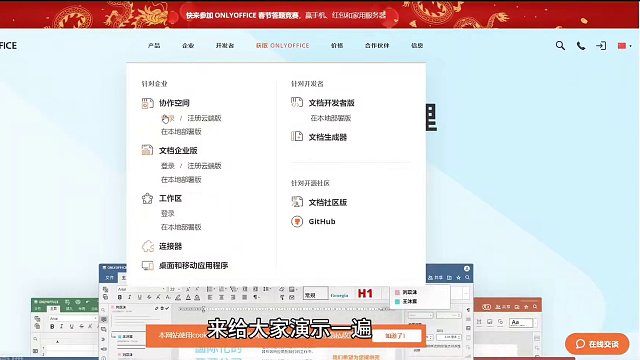Viewport: 640px width, 360px height.
Task: Open the 获取 ONLYOFFICE menu
Action: point(282,46)
